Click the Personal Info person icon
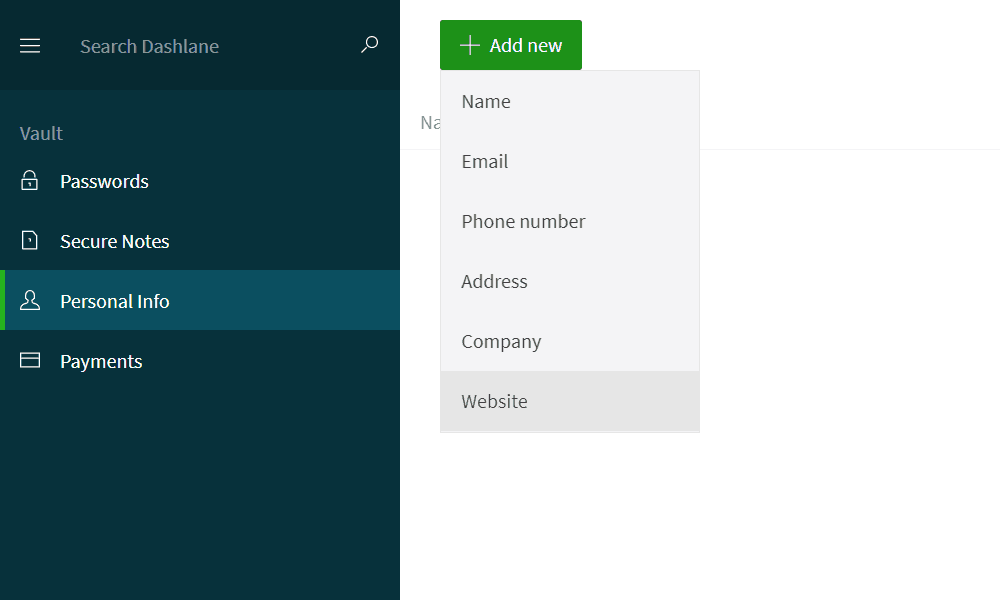The height and width of the screenshot is (600, 1000). 29,300
